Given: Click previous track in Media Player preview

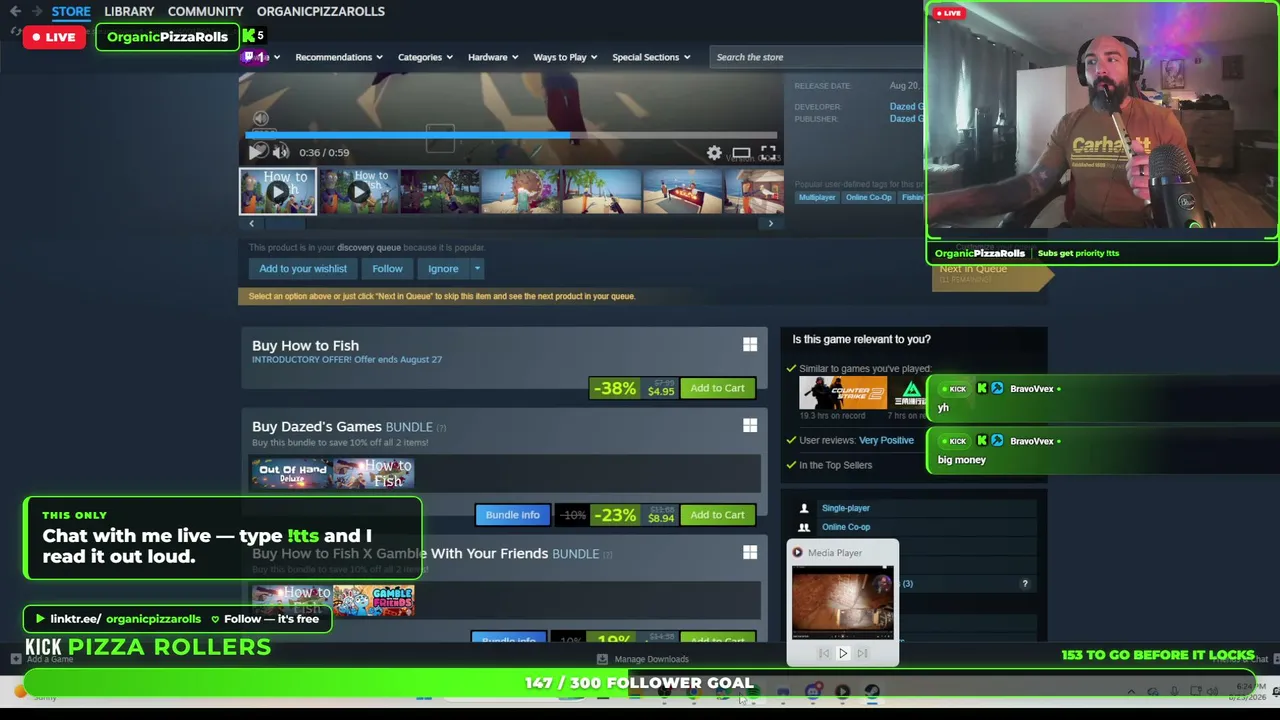Looking at the screenshot, I should (823, 653).
